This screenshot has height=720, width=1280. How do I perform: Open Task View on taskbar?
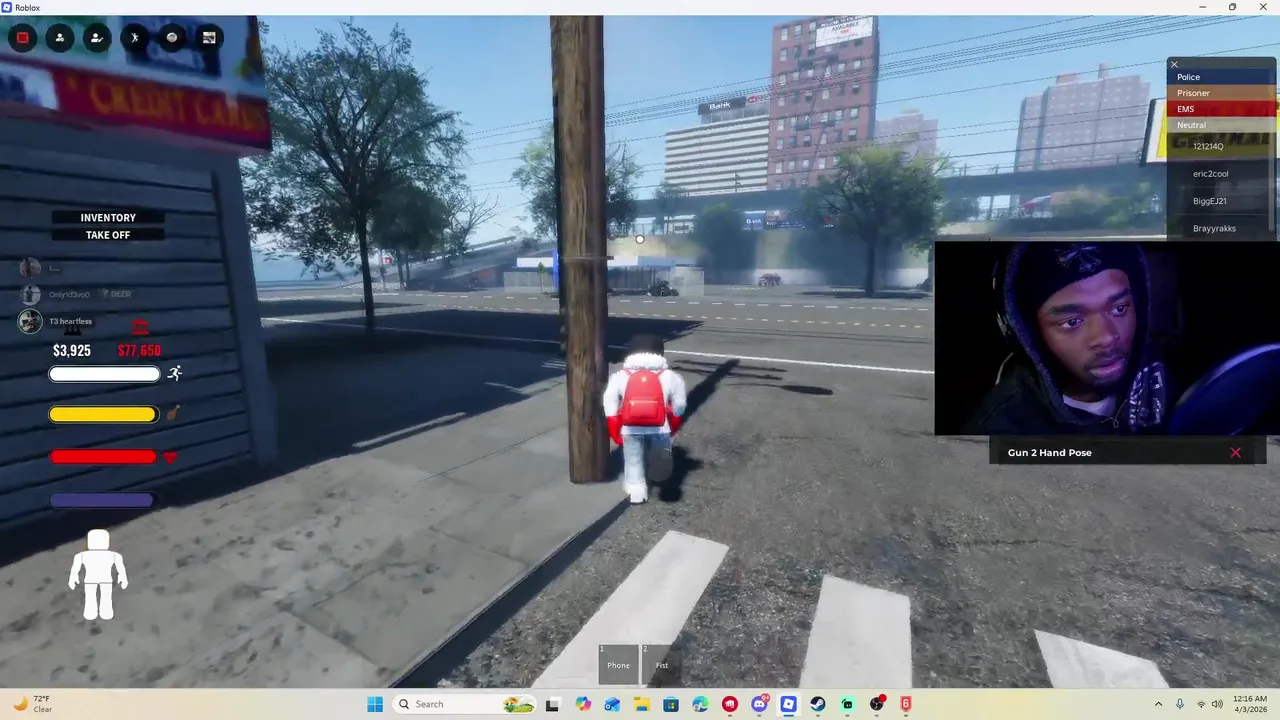point(552,704)
